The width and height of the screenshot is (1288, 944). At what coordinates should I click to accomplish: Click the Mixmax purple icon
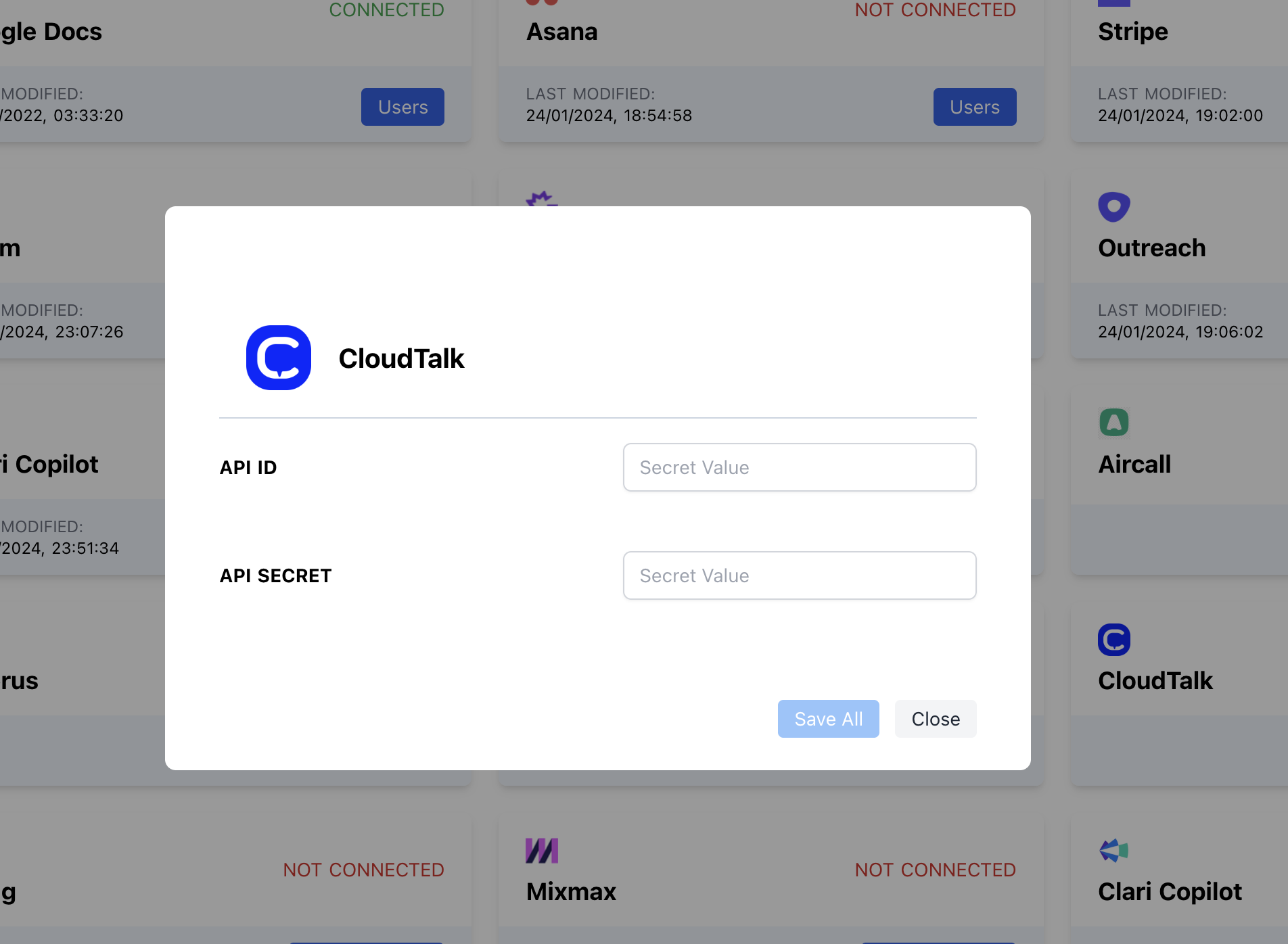[x=541, y=849]
